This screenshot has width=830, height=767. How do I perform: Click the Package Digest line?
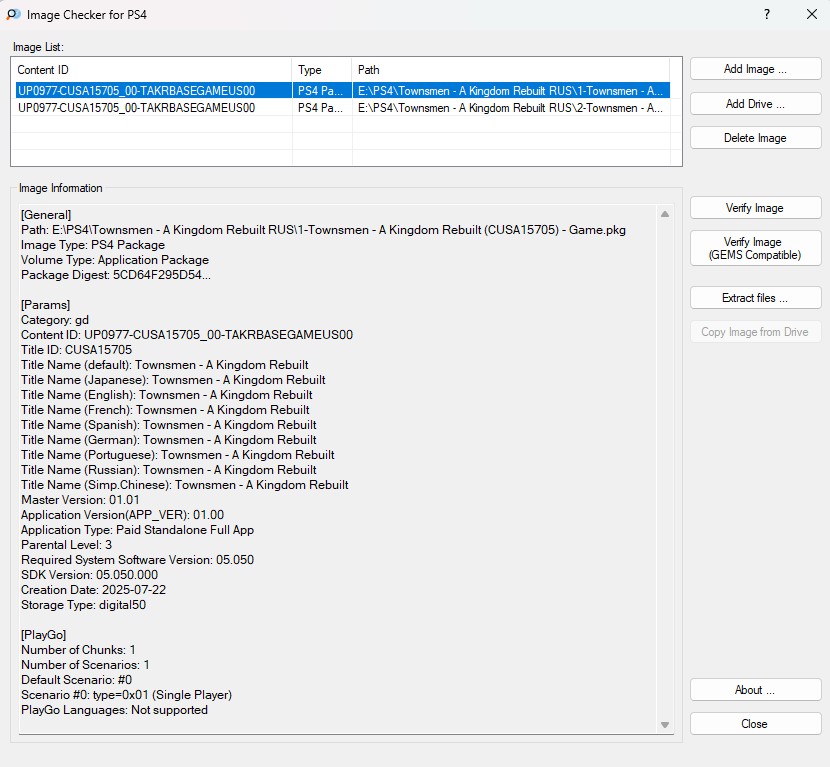pyautogui.click(x=116, y=275)
